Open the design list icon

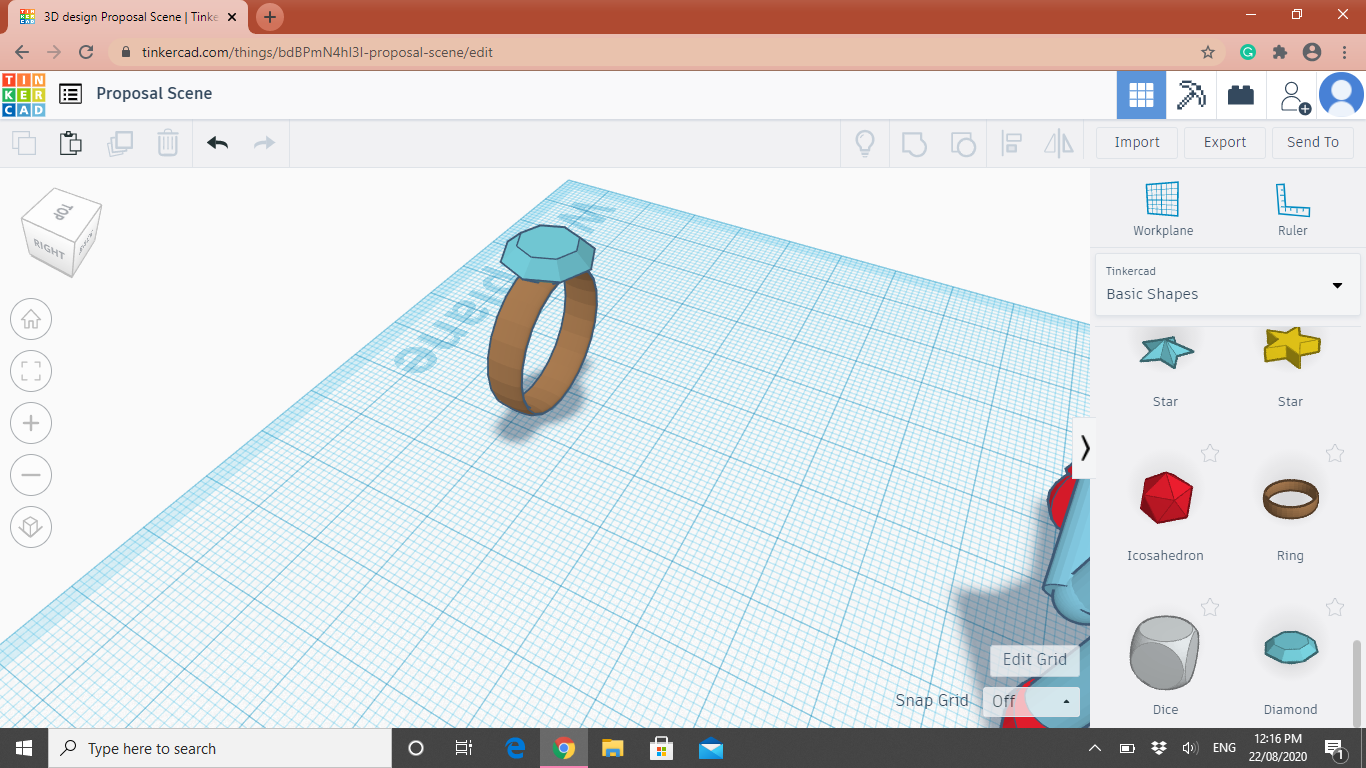[x=70, y=94]
